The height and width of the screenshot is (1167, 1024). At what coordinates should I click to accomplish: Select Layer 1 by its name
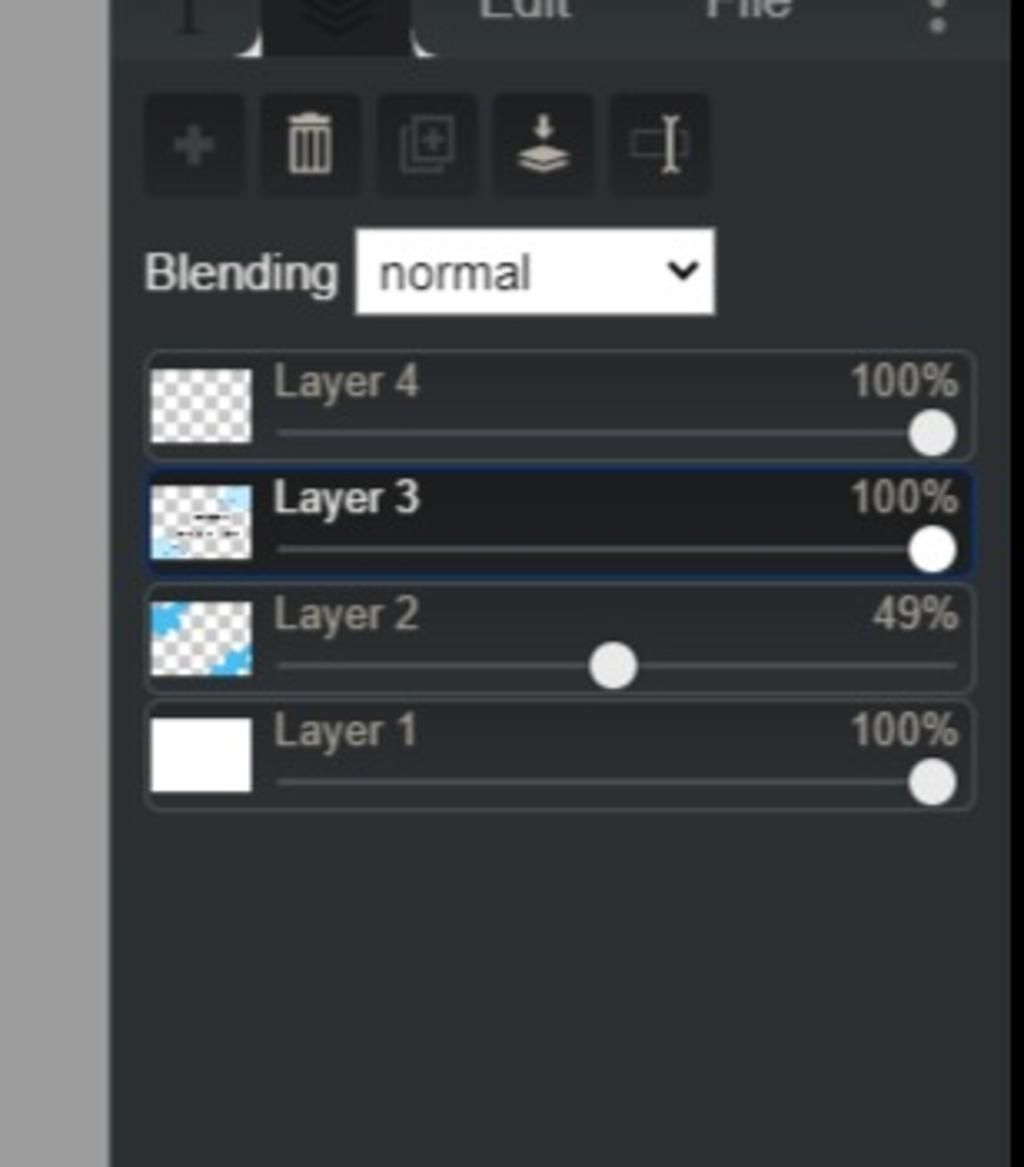pos(345,732)
